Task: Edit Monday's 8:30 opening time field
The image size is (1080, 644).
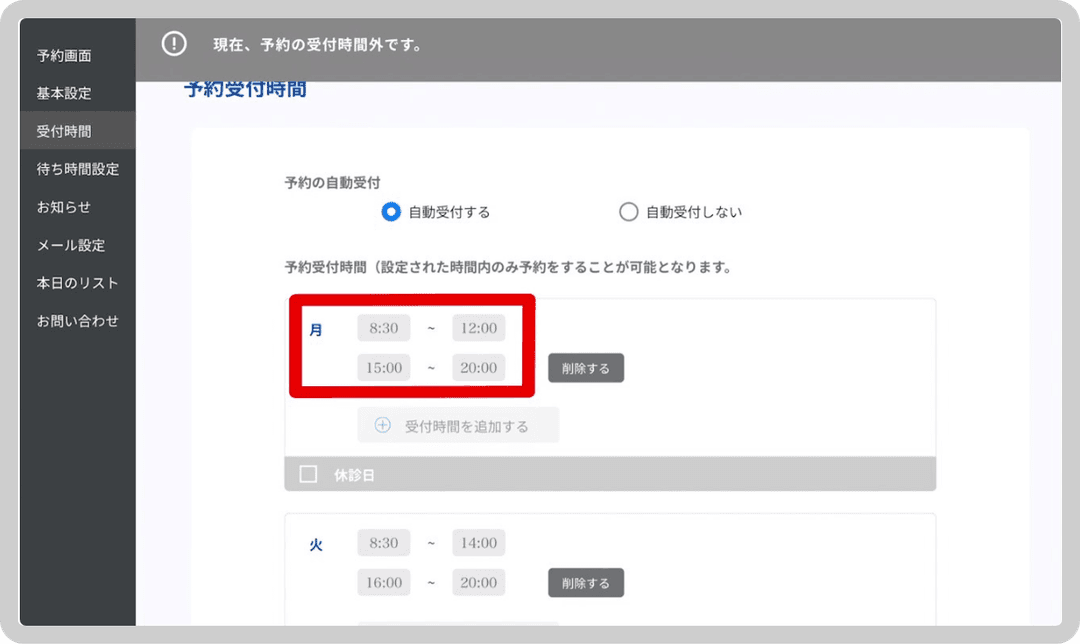Action: coord(384,327)
